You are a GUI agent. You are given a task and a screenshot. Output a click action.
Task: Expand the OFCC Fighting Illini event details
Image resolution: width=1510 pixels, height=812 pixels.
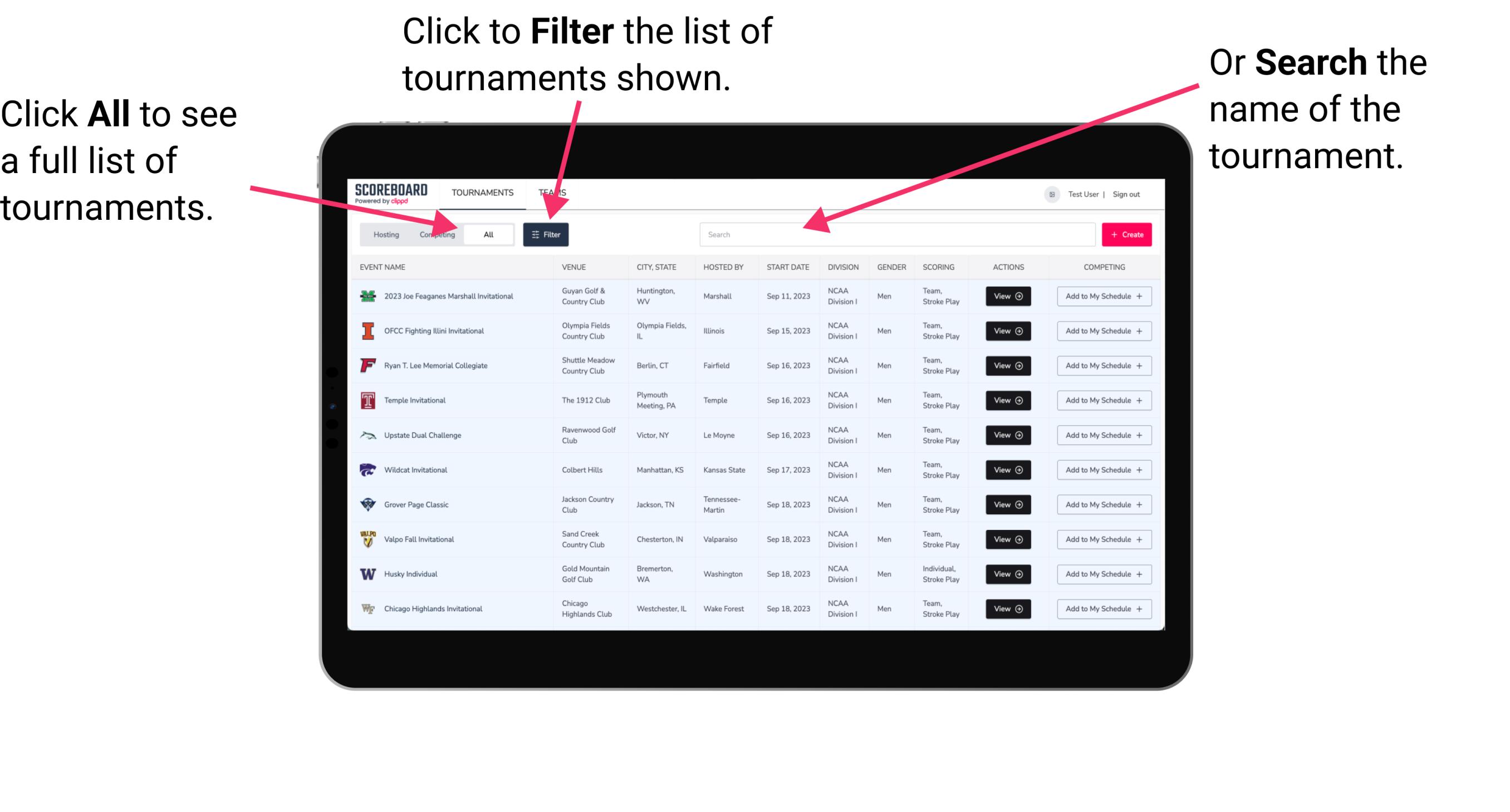click(x=1007, y=331)
